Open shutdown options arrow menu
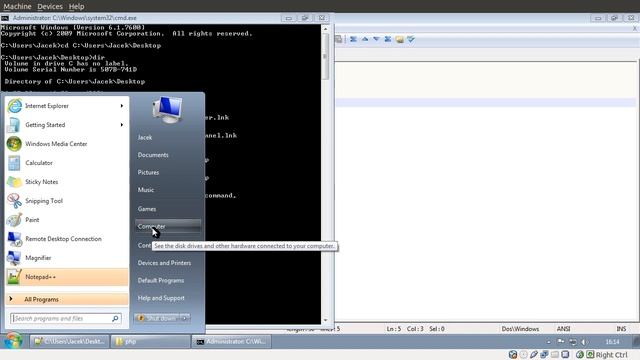 click(x=185, y=318)
